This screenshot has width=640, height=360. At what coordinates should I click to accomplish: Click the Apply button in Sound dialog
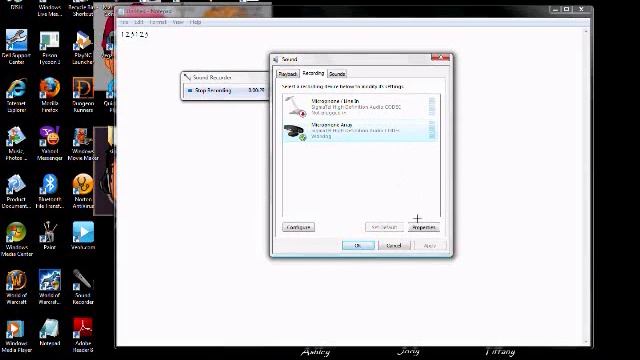click(x=430, y=245)
